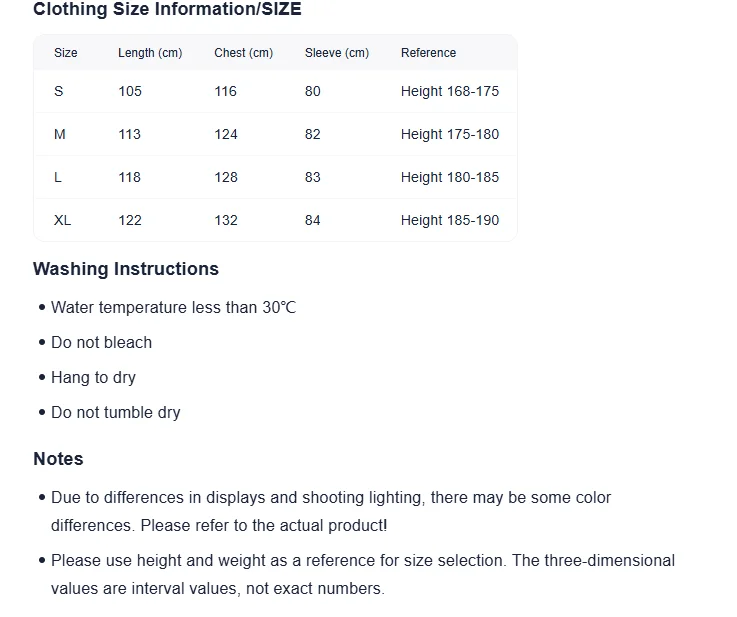Click the Washing Instructions heading
Viewport: 737px width, 617px height.
click(126, 269)
